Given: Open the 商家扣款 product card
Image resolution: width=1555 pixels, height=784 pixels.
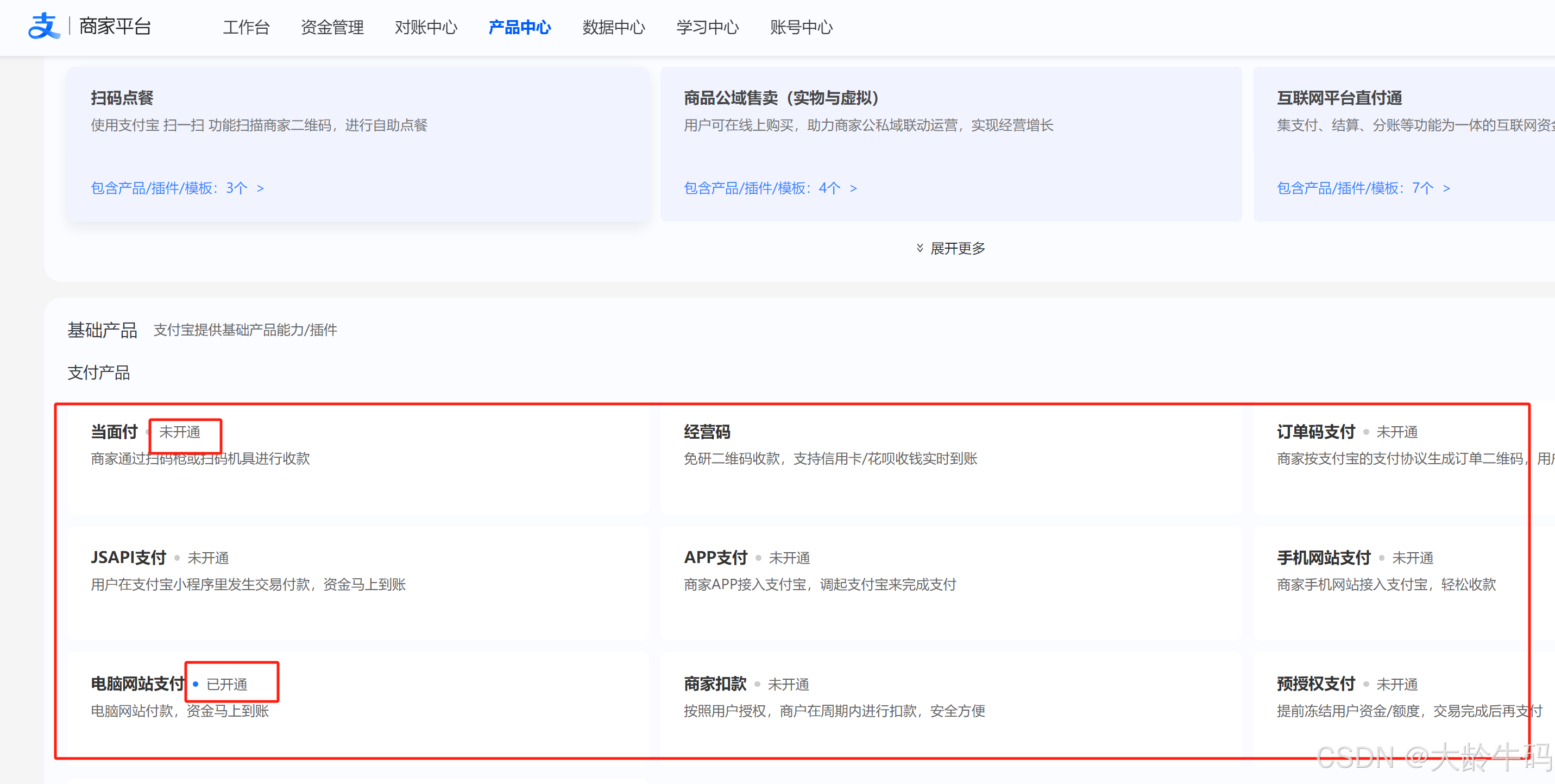Looking at the screenshot, I should click(950, 709).
